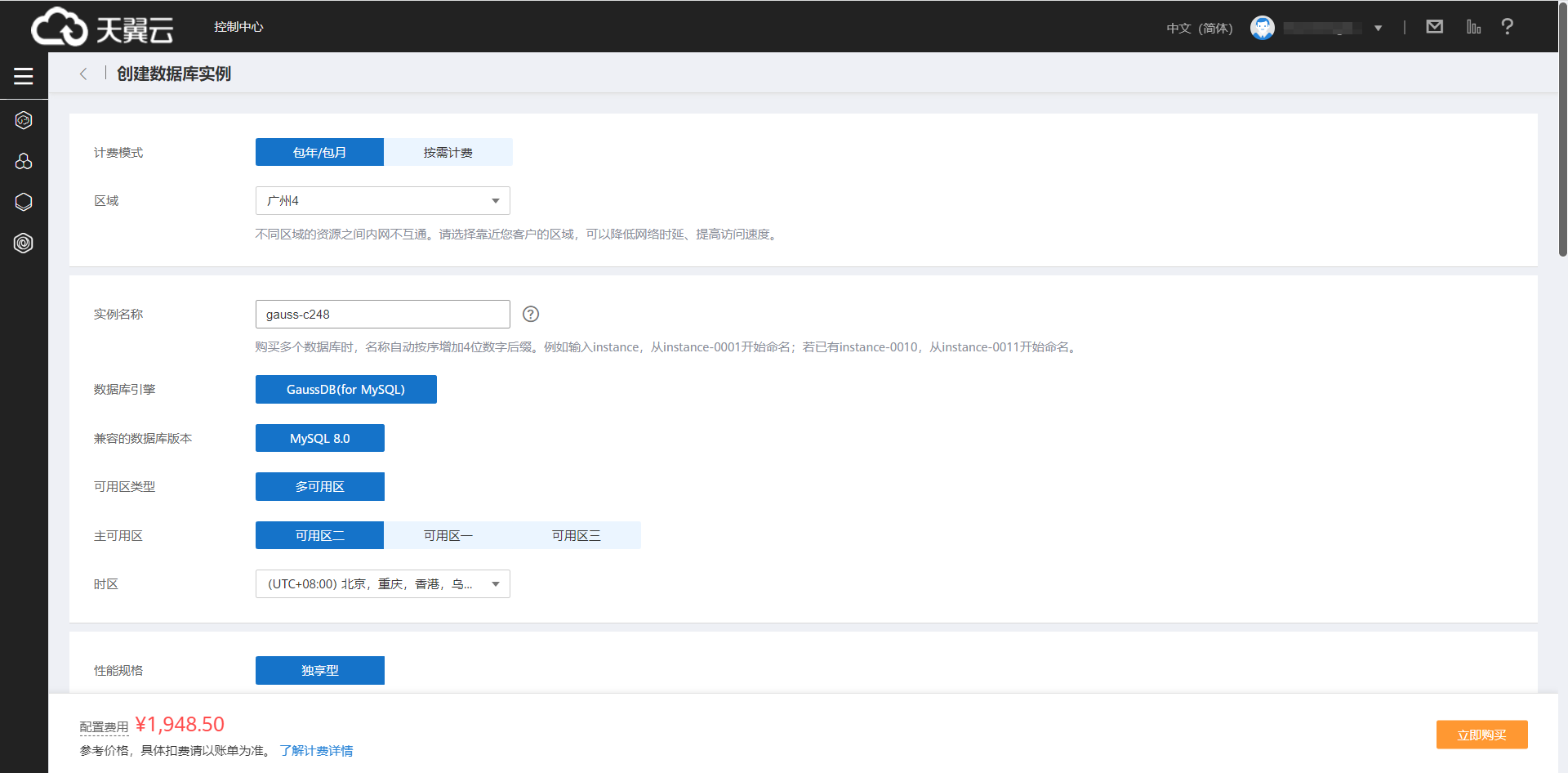Click the Tianyi Cloud logo
The width and height of the screenshot is (1568, 773).
[102, 27]
